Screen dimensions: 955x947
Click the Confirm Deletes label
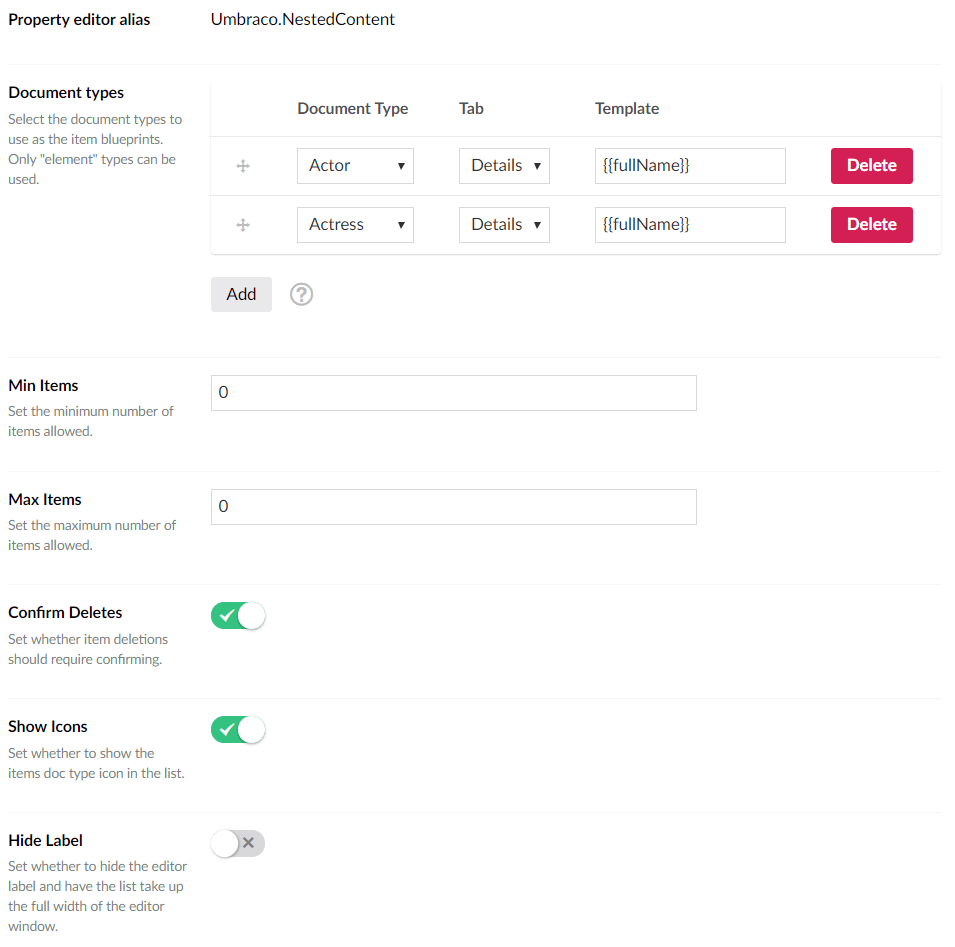pyautogui.click(x=65, y=613)
